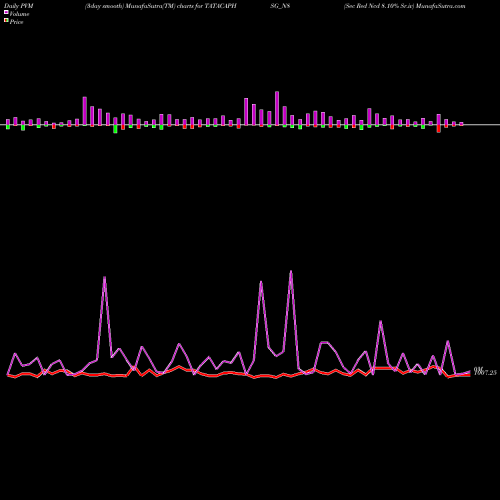Screen dimensions: 500x500
Task: Click the '(3day smooth)' header text
Action: pos(104,6)
